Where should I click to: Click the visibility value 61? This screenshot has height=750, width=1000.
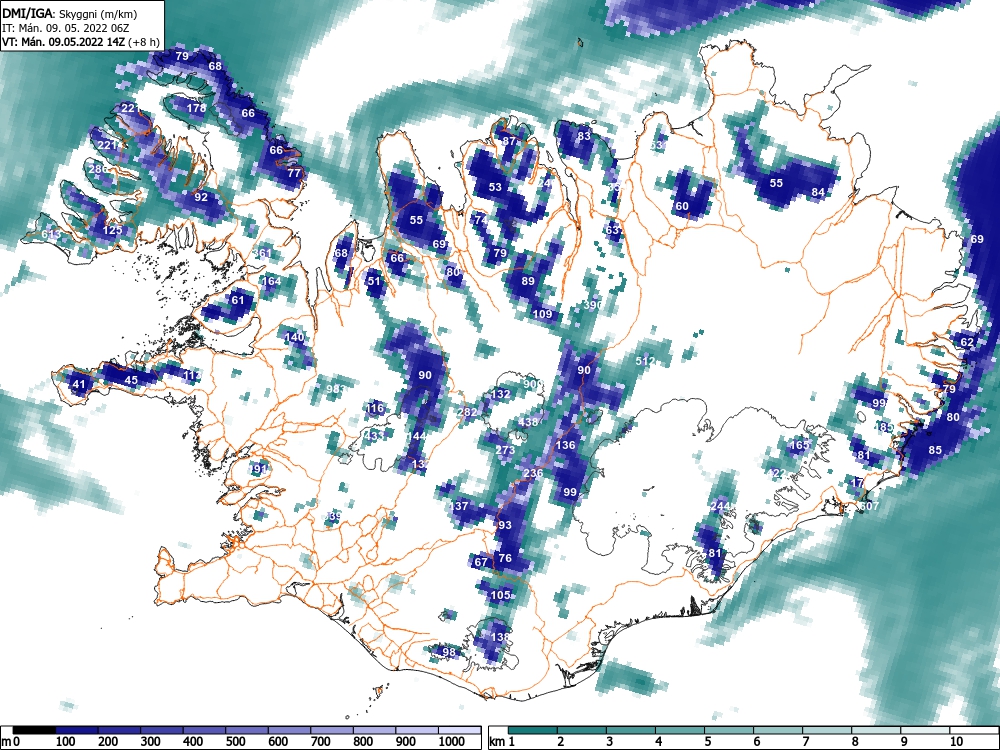coord(237,300)
